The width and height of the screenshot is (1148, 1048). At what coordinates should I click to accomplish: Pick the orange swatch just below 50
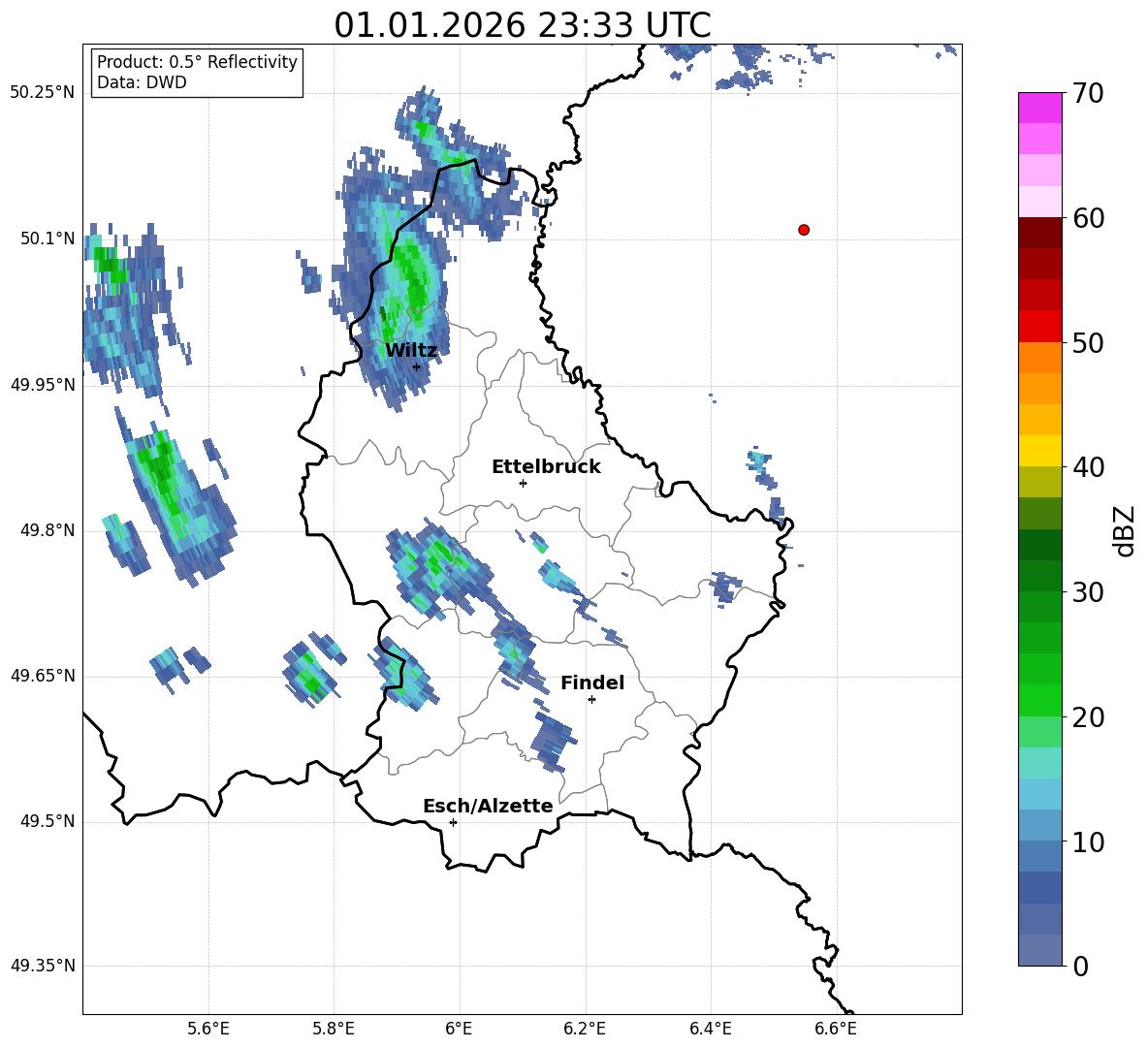point(1040,358)
